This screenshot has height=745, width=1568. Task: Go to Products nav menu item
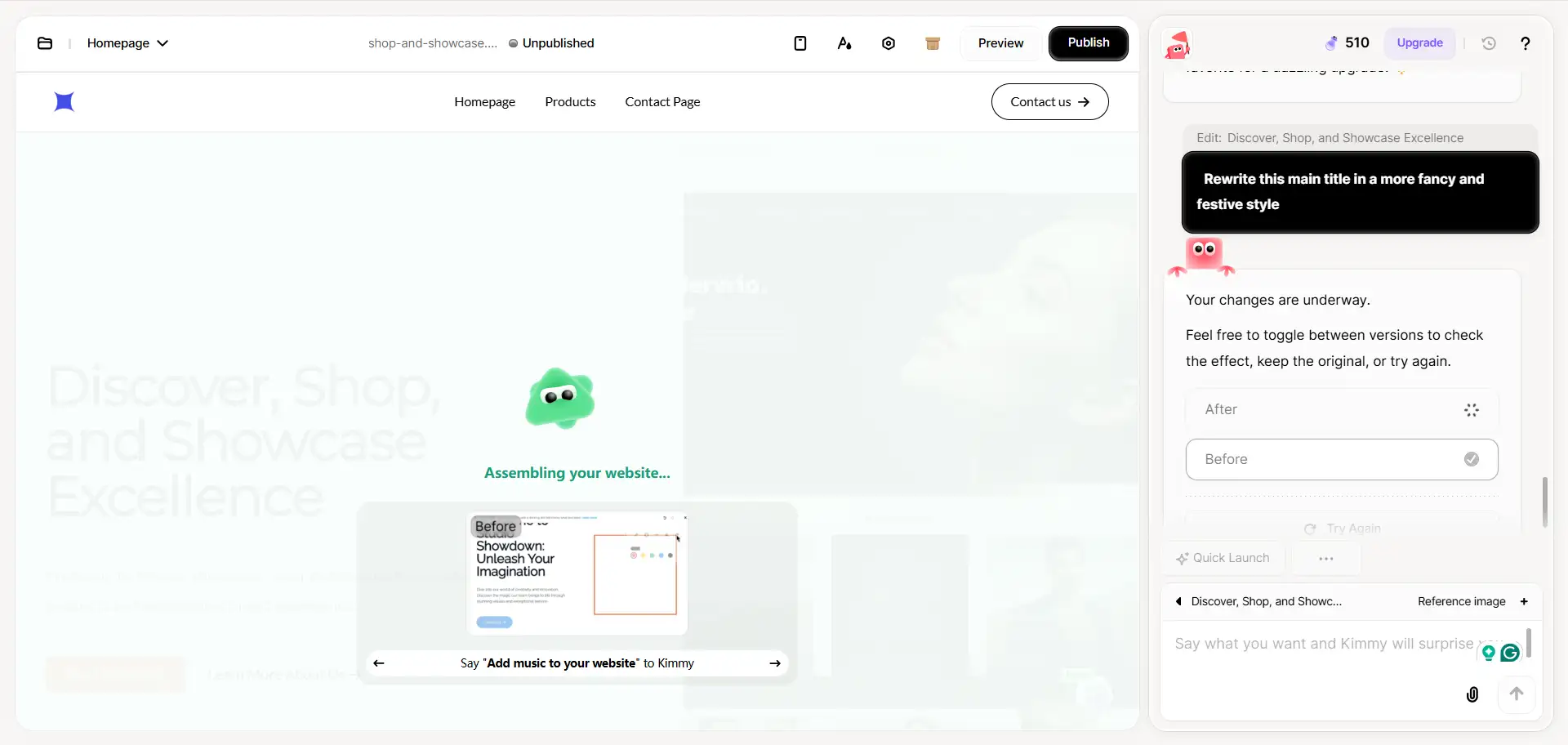[570, 102]
